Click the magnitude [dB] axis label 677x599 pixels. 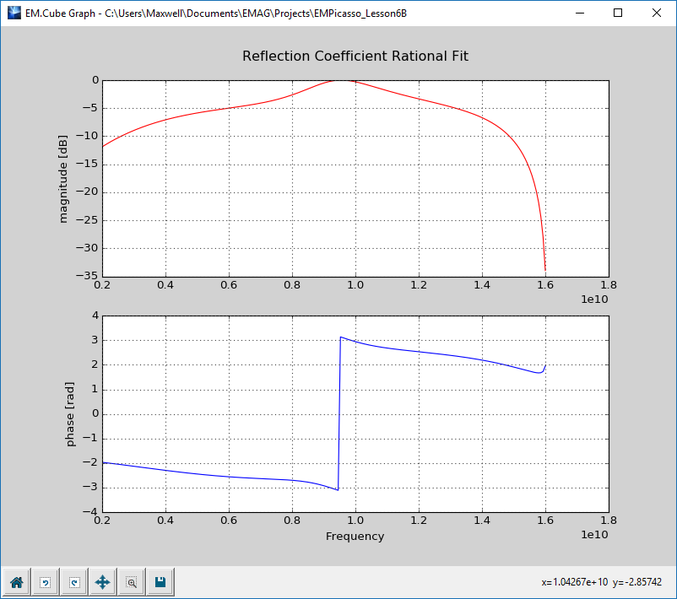63,179
